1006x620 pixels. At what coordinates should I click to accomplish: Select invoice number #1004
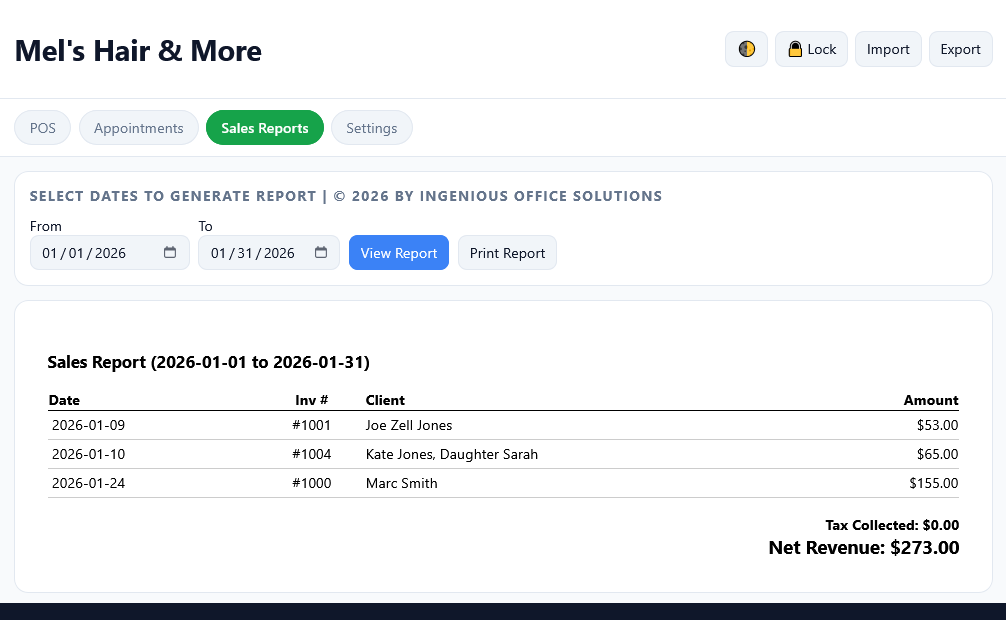312,454
